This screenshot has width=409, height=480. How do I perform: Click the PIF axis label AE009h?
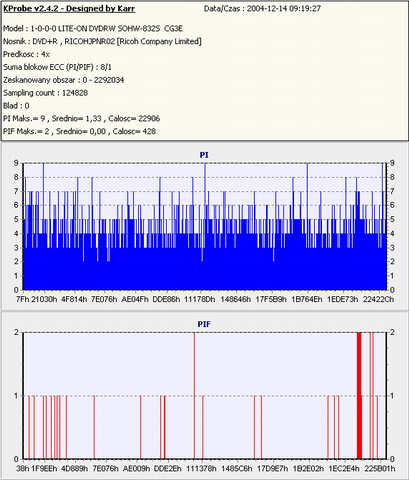(x=137, y=468)
